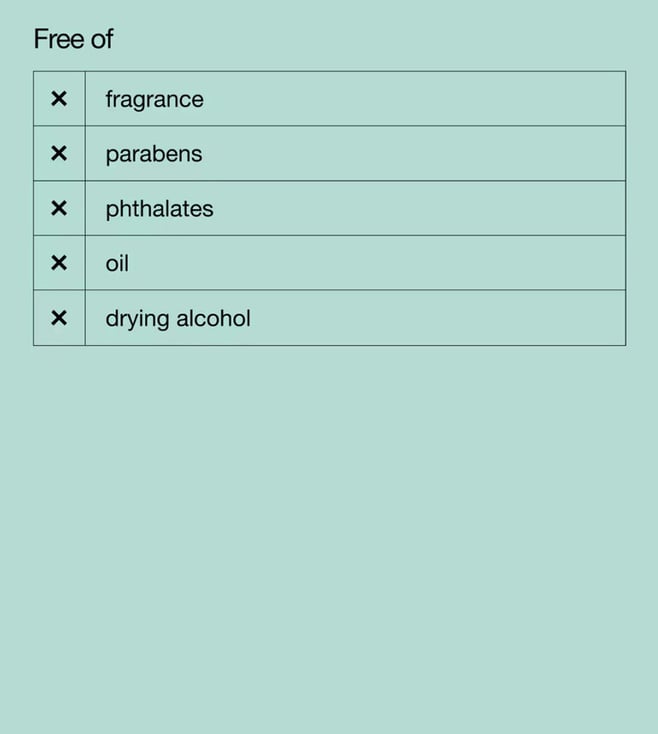The height and width of the screenshot is (734, 658).
Task: Click blank space right of phthalates text
Action: (419, 208)
